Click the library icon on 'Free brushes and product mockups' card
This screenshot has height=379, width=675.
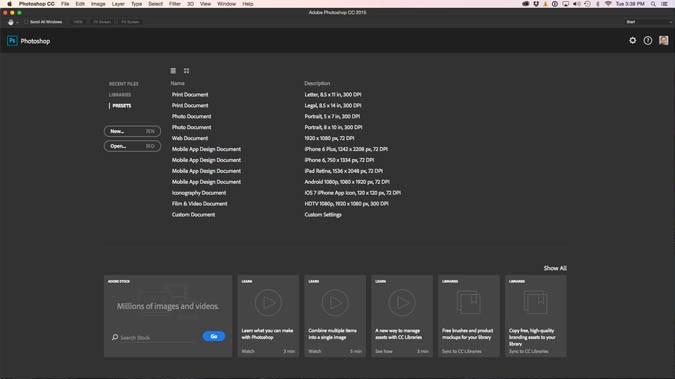[x=468, y=302]
